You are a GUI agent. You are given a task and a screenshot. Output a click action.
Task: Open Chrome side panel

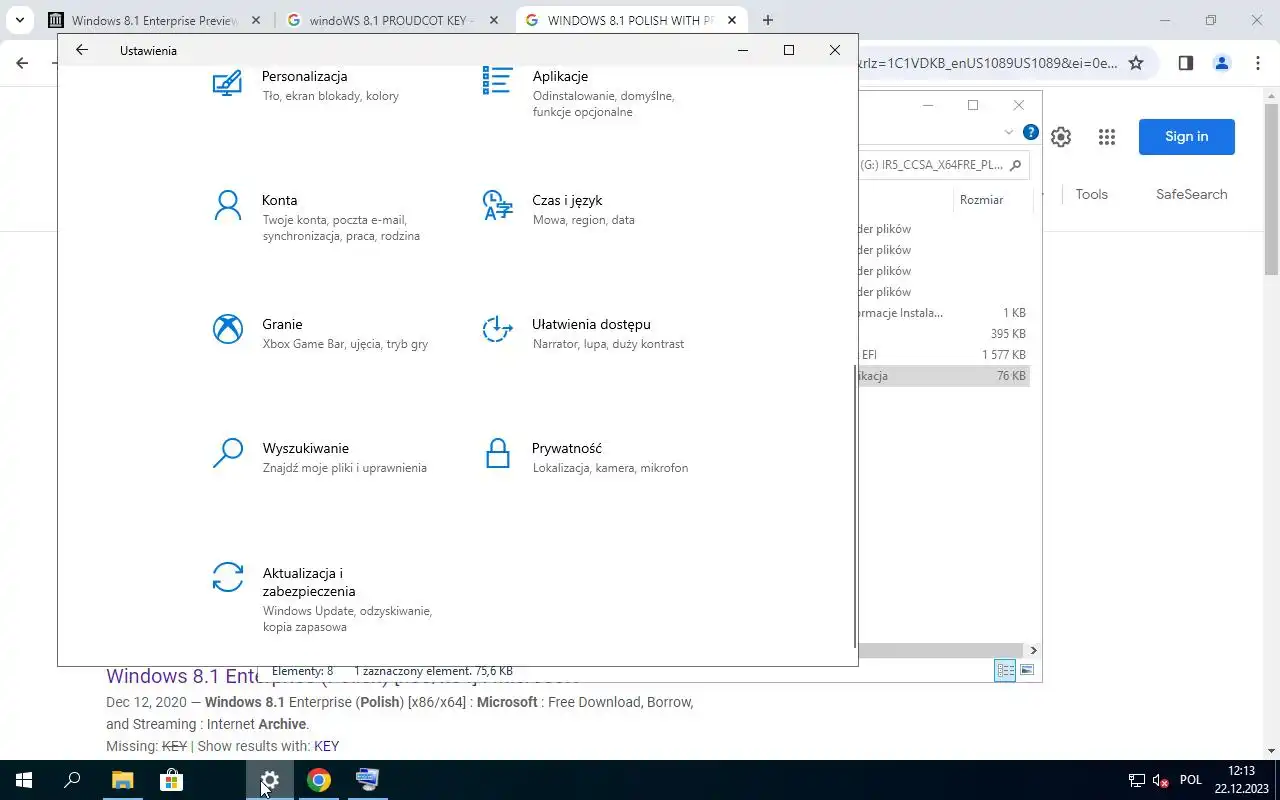point(1185,63)
